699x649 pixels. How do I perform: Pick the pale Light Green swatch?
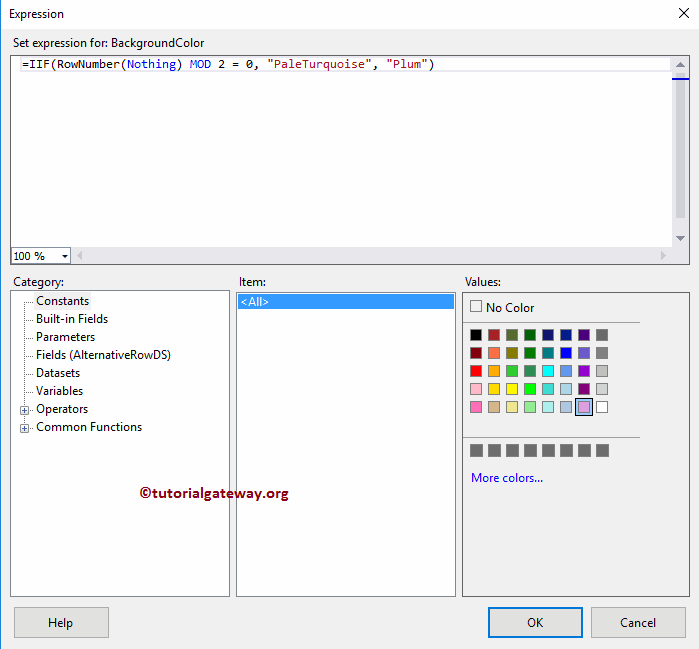coord(530,407)
